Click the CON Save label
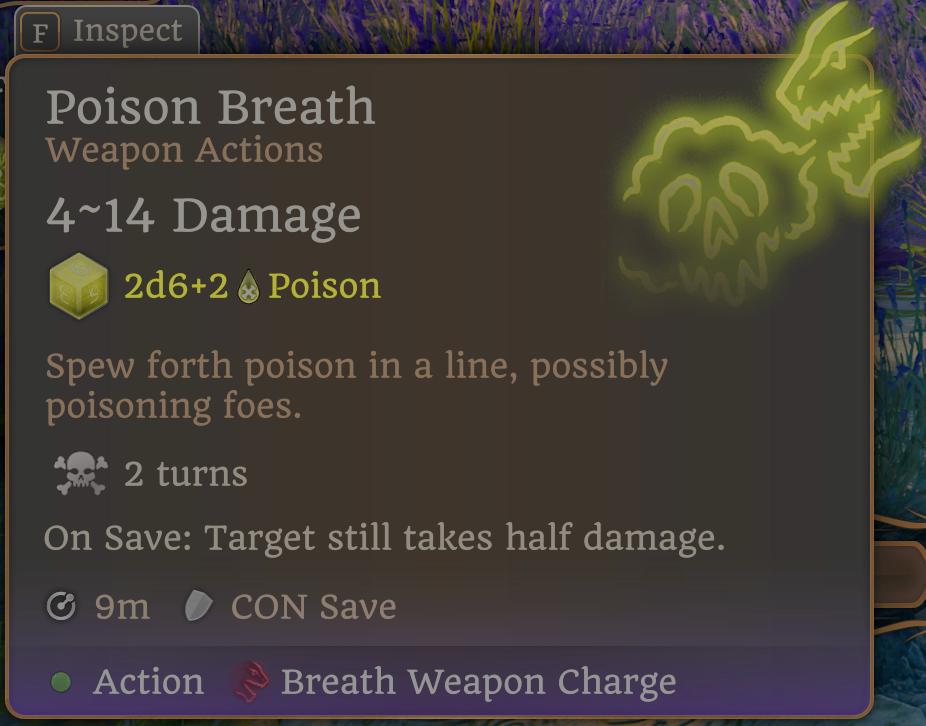The height and width of the screenshot is (726, 926). (x=313, y=607)
